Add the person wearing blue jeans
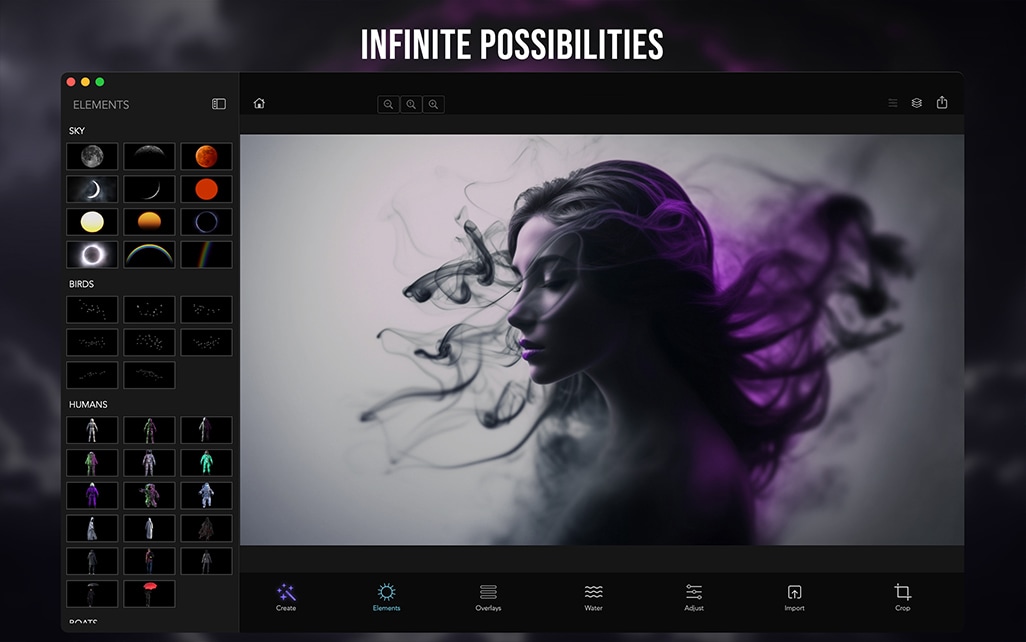This screenshot has height=642, width=1026. click(149, 561)
